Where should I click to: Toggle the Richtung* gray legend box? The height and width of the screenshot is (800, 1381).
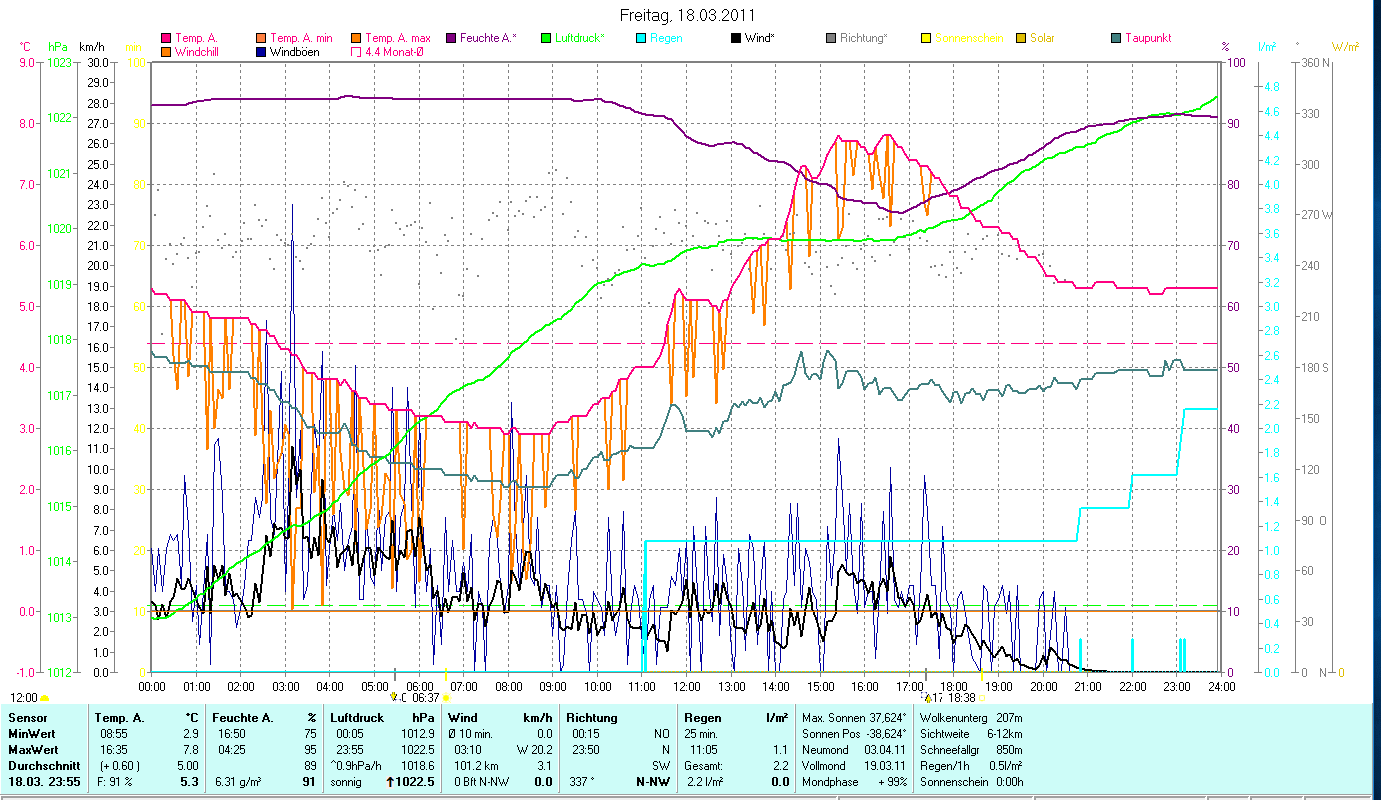831,39
